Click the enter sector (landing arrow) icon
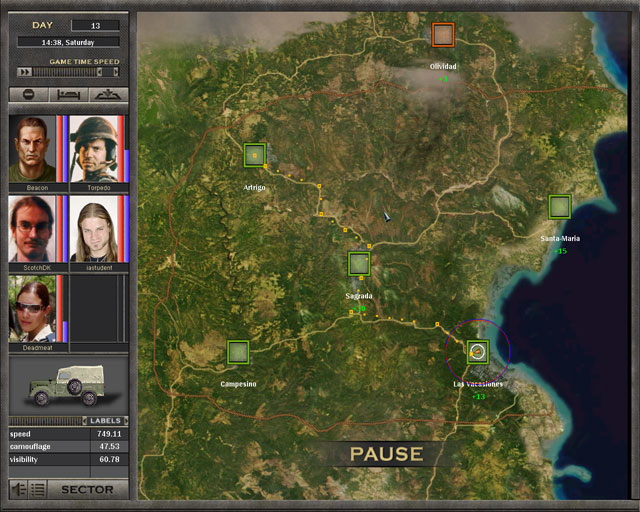 coord(108,95)
